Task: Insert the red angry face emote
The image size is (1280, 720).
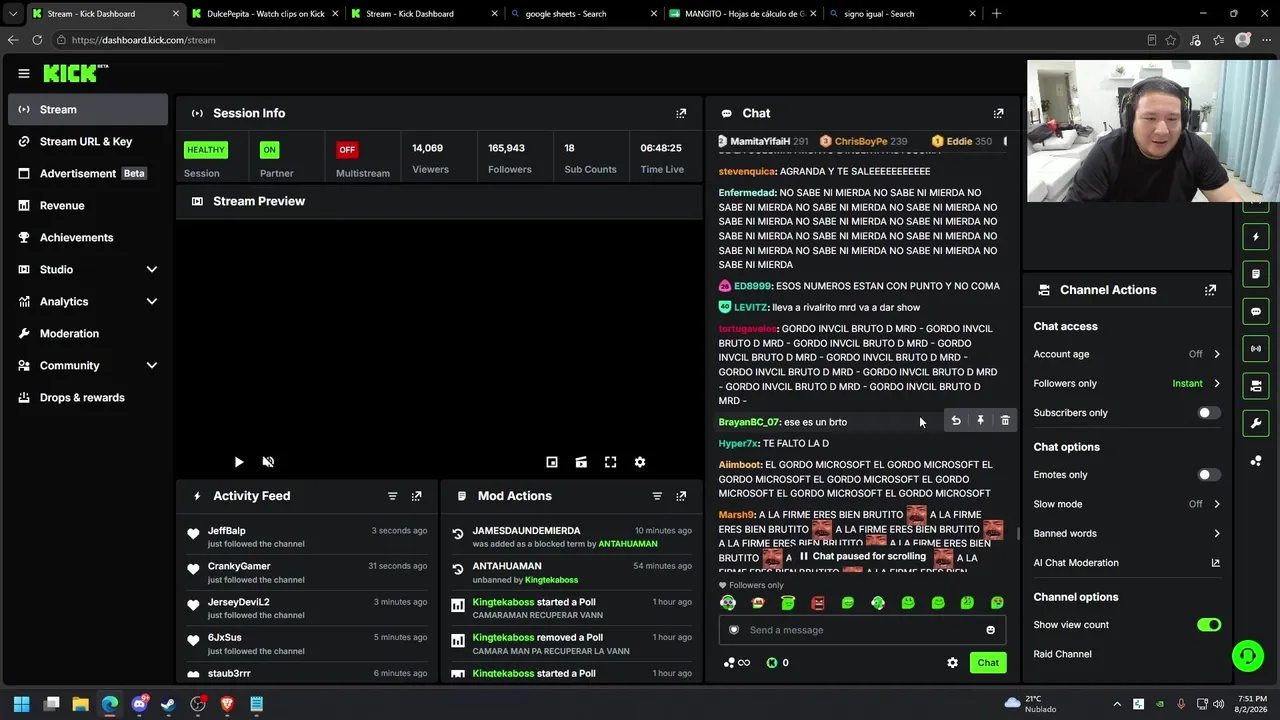Action: pyautogui.click(x=818, y=603)
